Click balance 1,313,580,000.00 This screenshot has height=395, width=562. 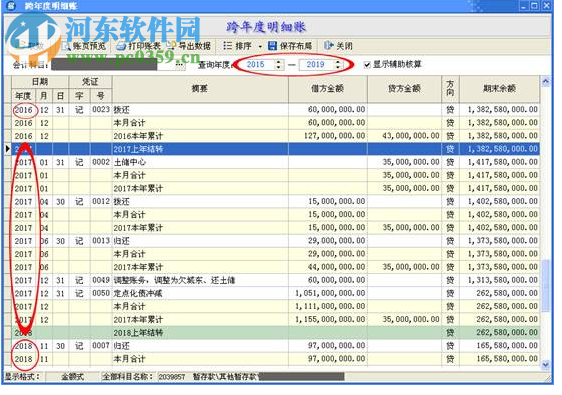pyautogui.click(x=503, y=280)
